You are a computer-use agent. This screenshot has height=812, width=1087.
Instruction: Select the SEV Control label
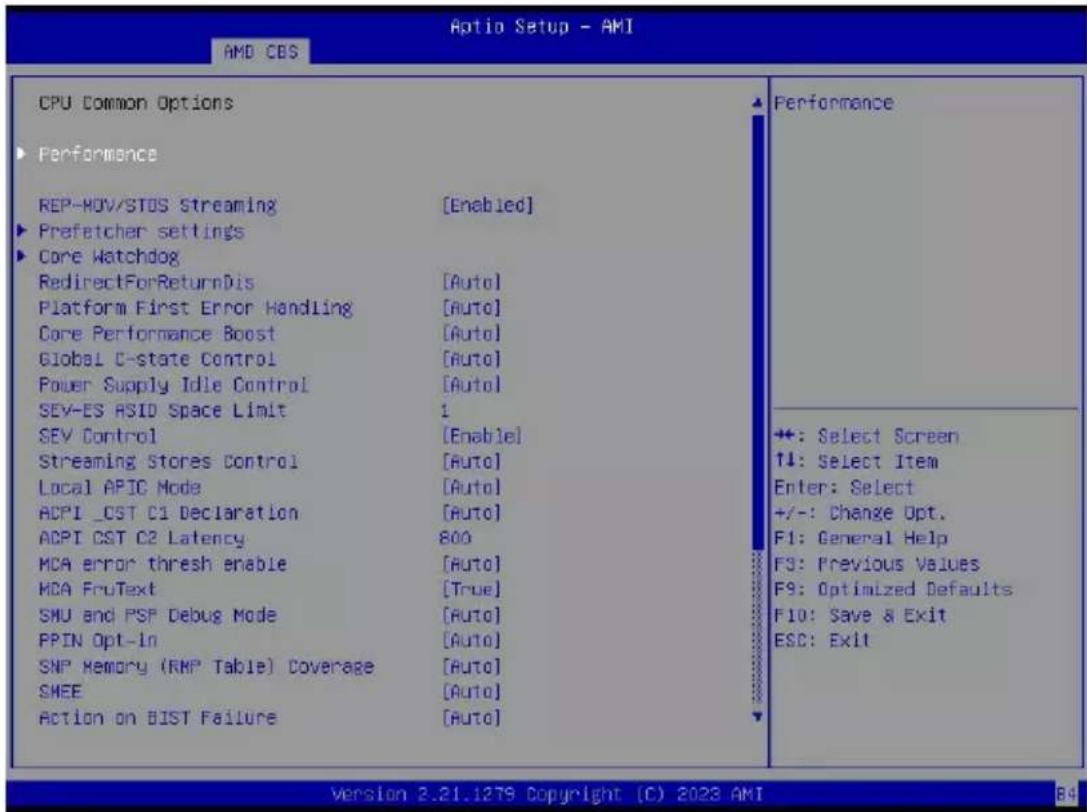(98, 436)
